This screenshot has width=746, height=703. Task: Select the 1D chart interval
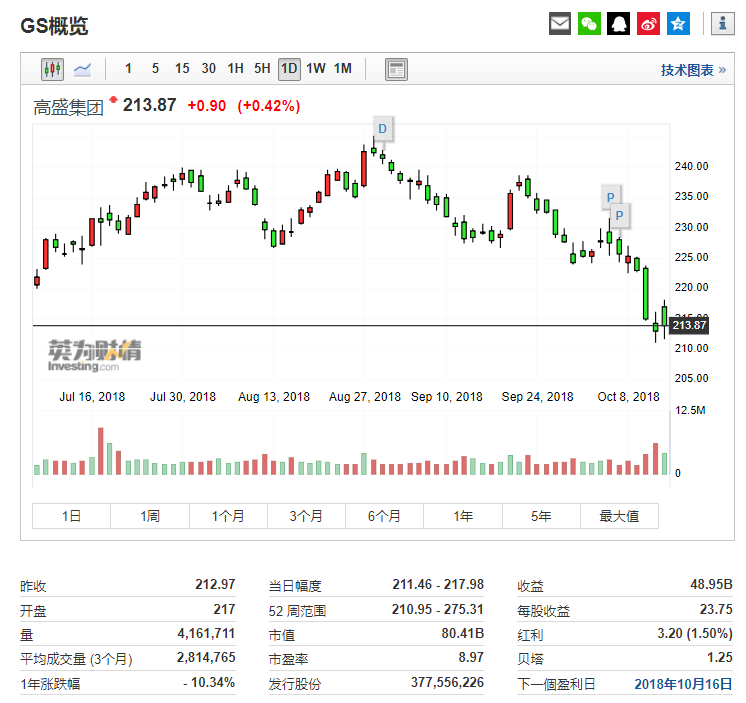pyautogui.click(x=289, y=69)
